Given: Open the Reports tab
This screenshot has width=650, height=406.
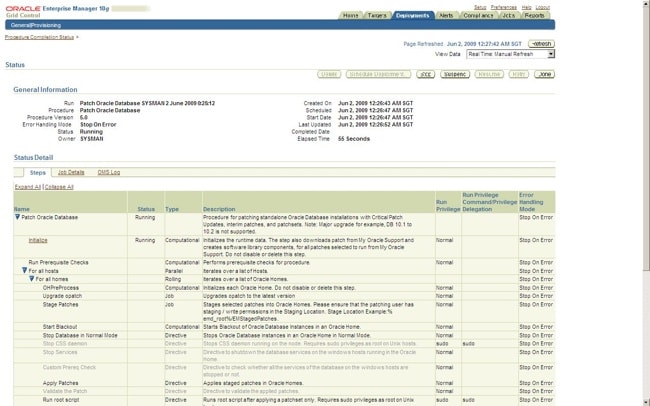Looking at the screenshot, I should pyautogui.click(x=534, y=15).
